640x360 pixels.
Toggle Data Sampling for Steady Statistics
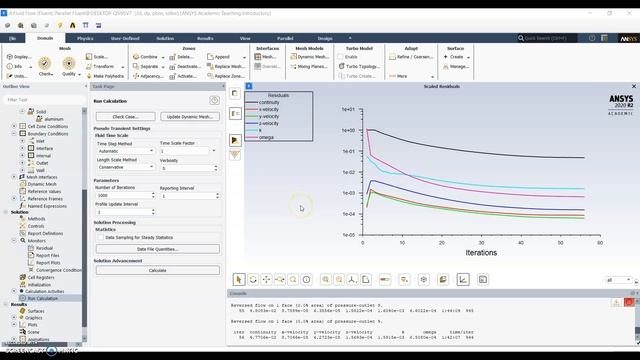100,237
